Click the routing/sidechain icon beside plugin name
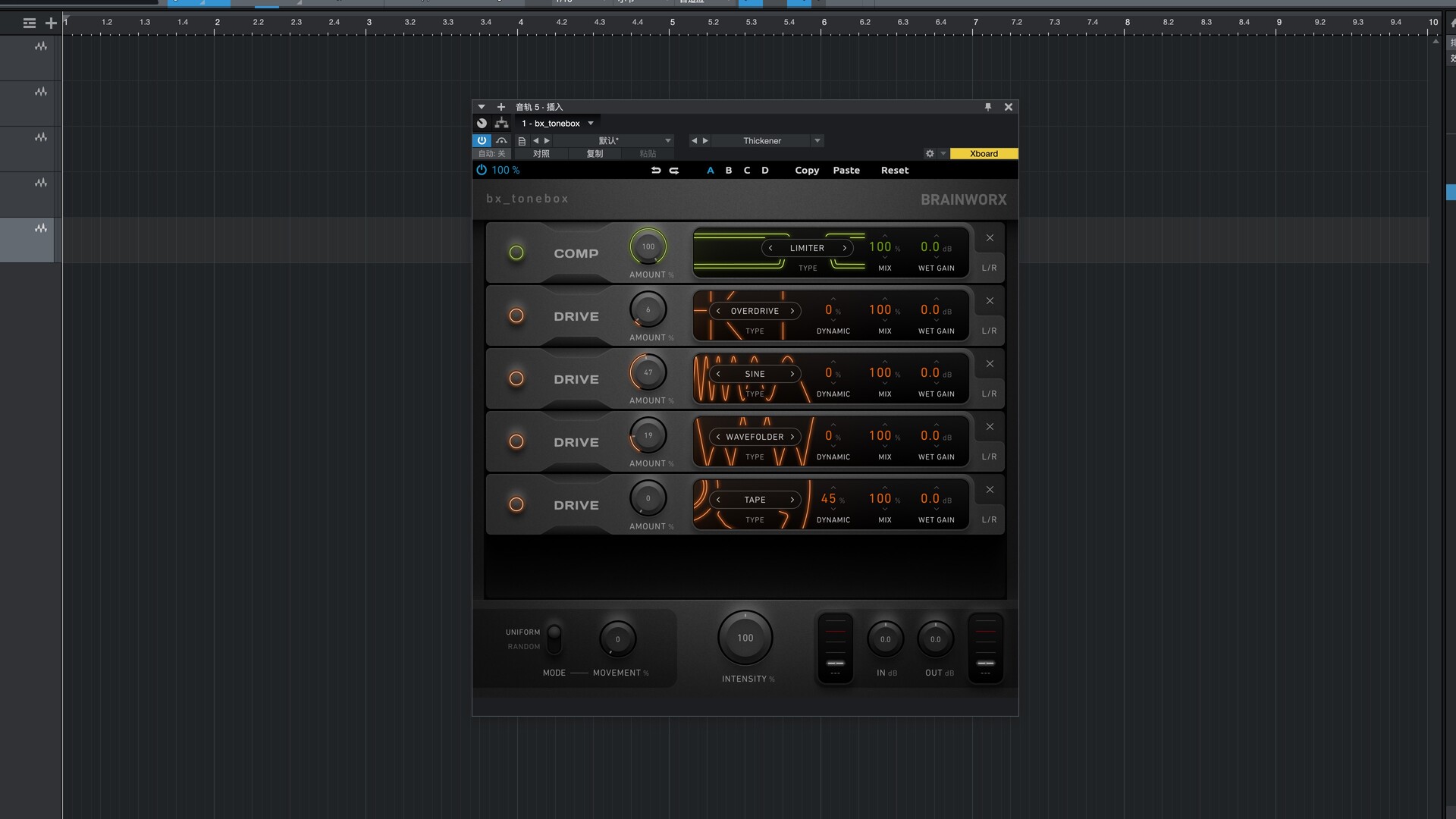 (501, 123)
